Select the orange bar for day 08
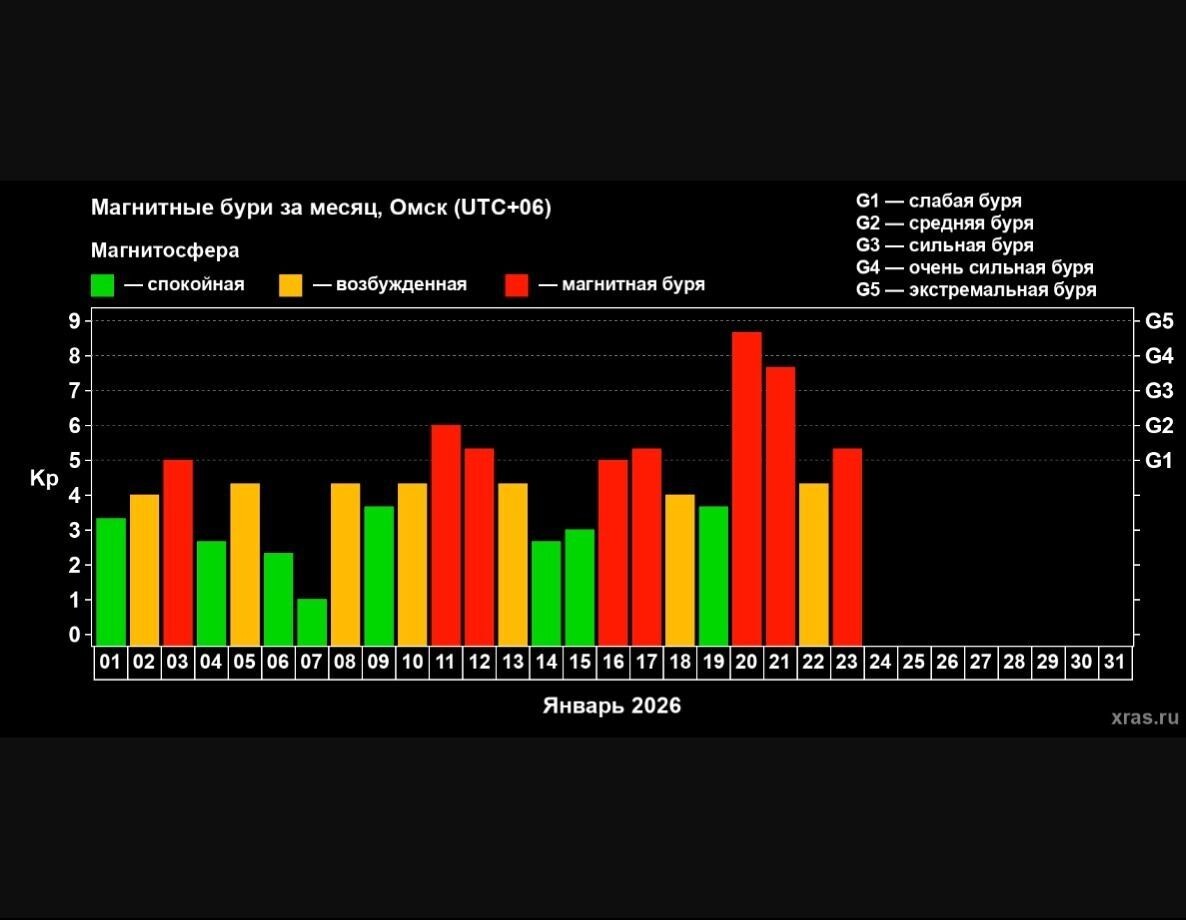This screenshot has width=1186, height=920. click(x=345, y=564)
